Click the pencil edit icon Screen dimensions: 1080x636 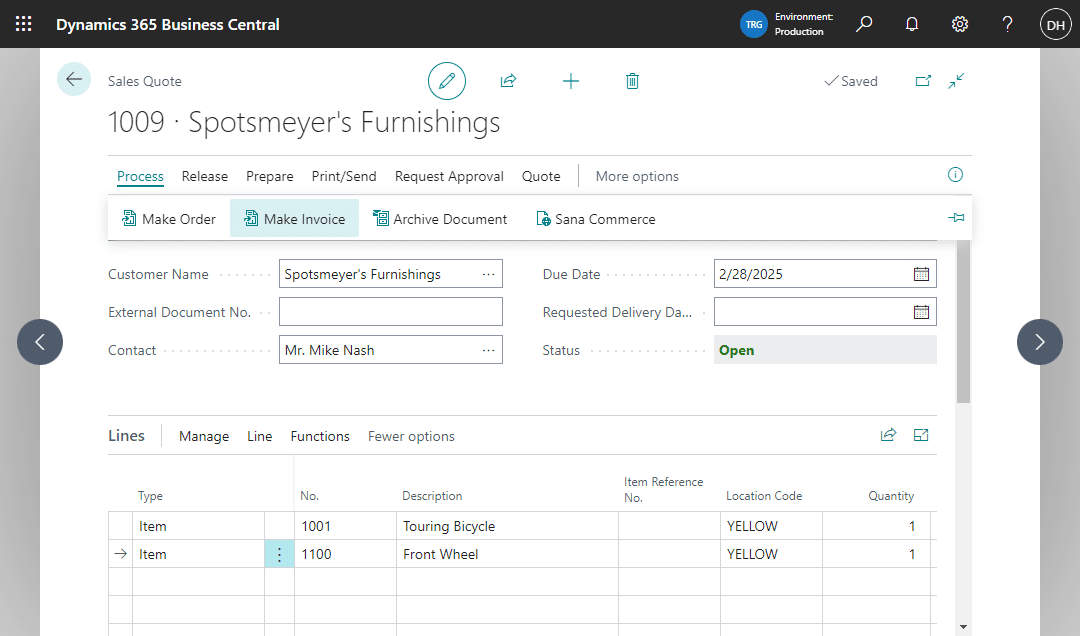pos(447,81)
